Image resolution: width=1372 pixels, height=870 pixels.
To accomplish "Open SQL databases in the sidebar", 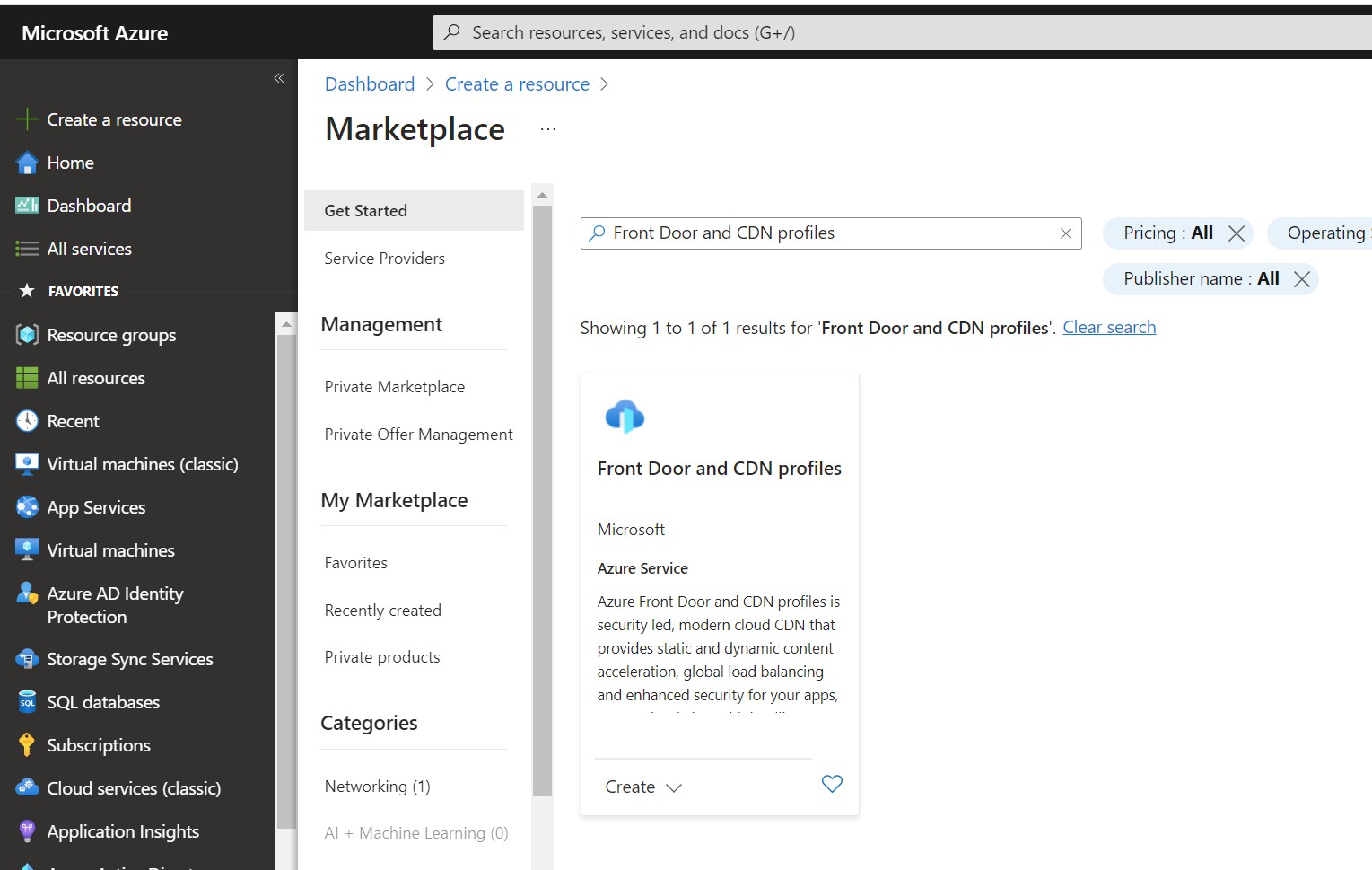I will coord(102,702).
